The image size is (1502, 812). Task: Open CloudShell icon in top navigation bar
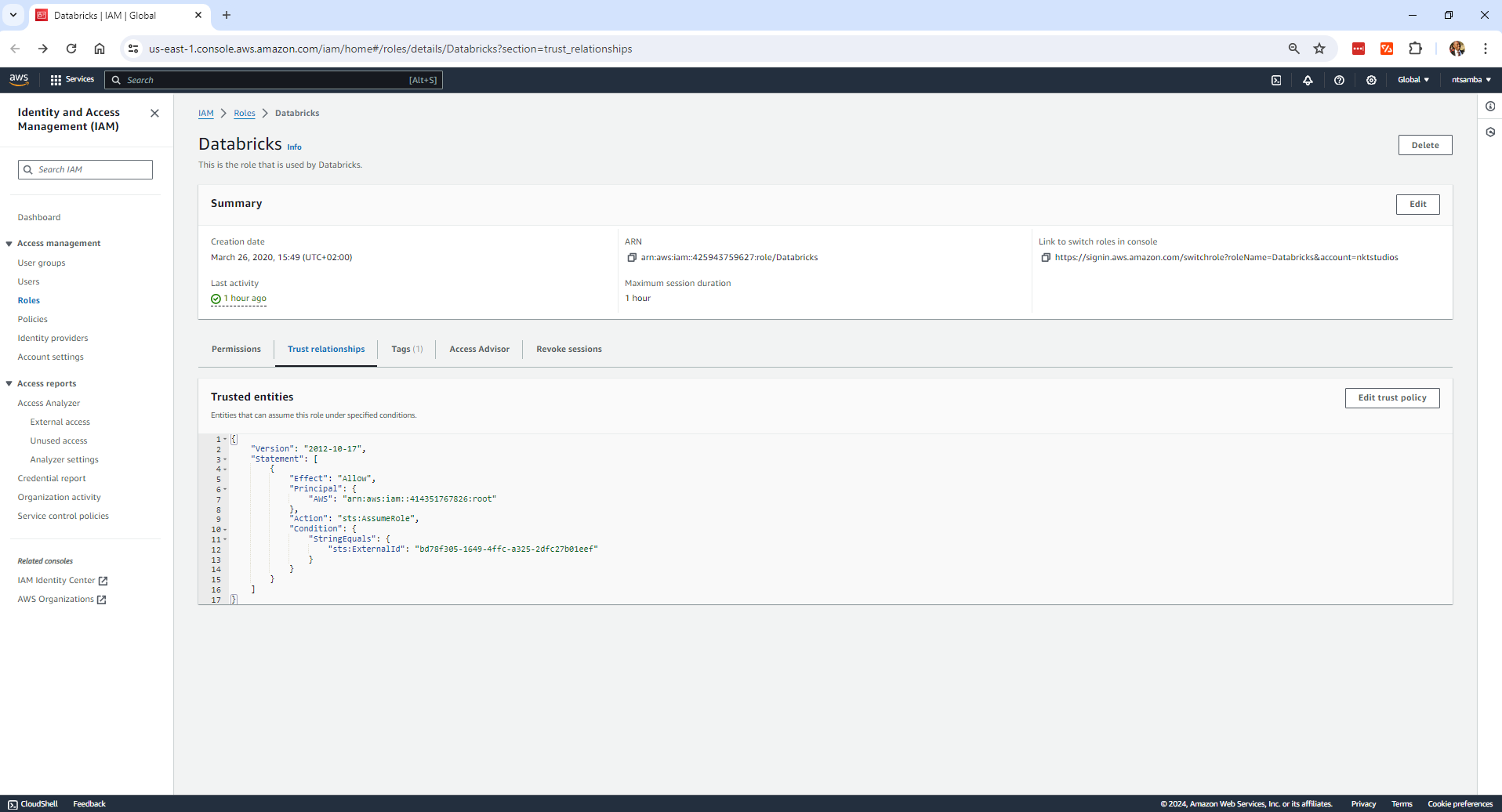tap(1276, 80)
